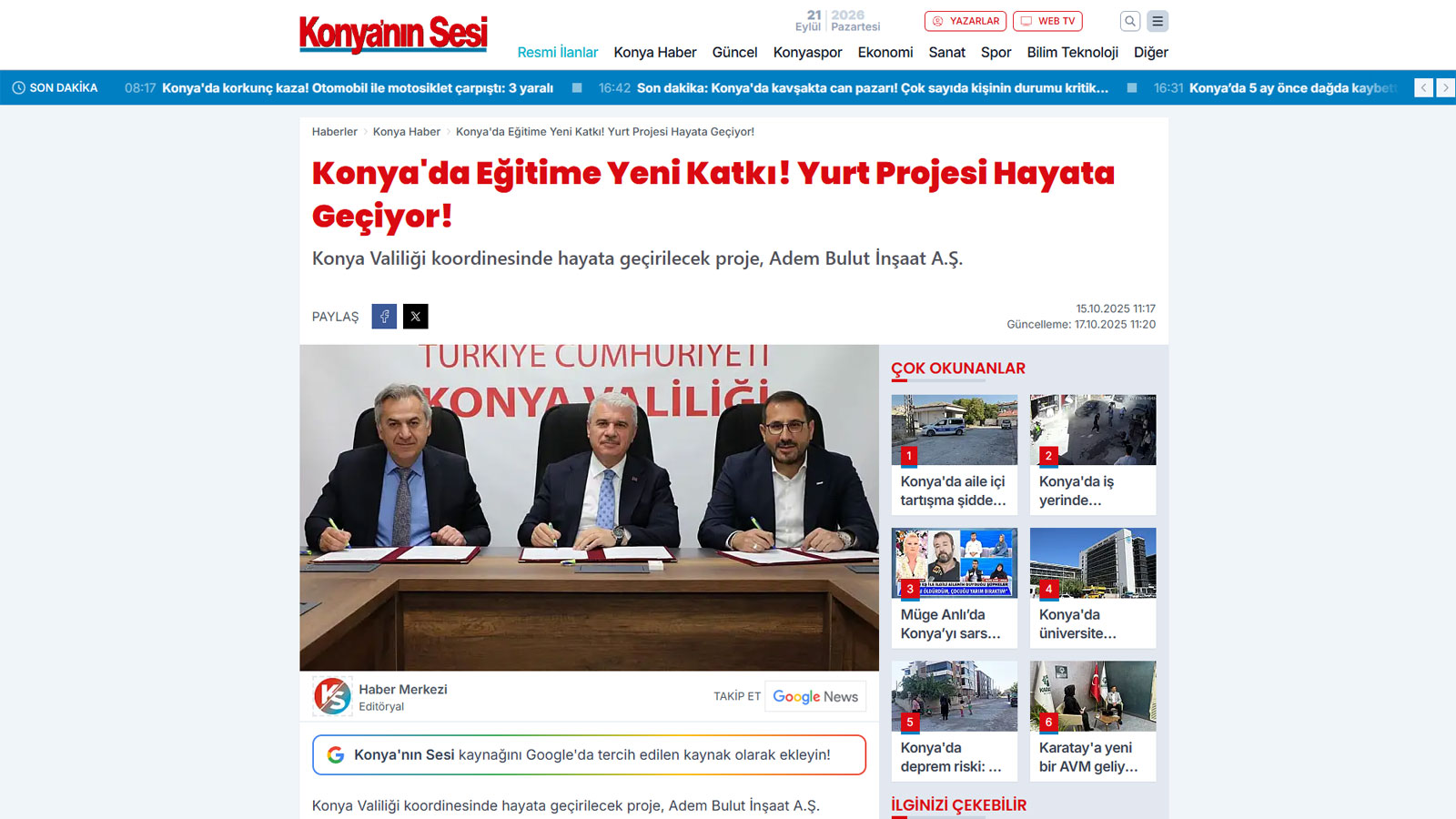Open headline "Müge Anlı'da Konya'yı sars..."
The height and width of the screenshot is (819, 1456).
(x=951, y=624)
